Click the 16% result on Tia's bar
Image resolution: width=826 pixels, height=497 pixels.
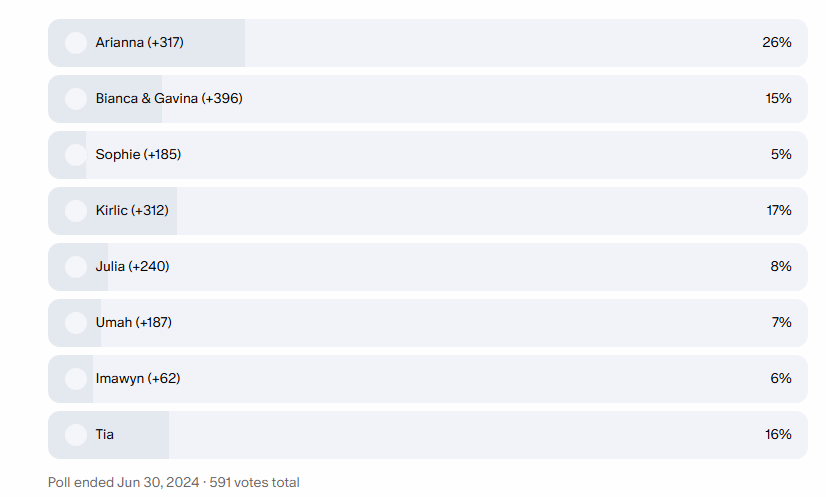click(776, 435)
